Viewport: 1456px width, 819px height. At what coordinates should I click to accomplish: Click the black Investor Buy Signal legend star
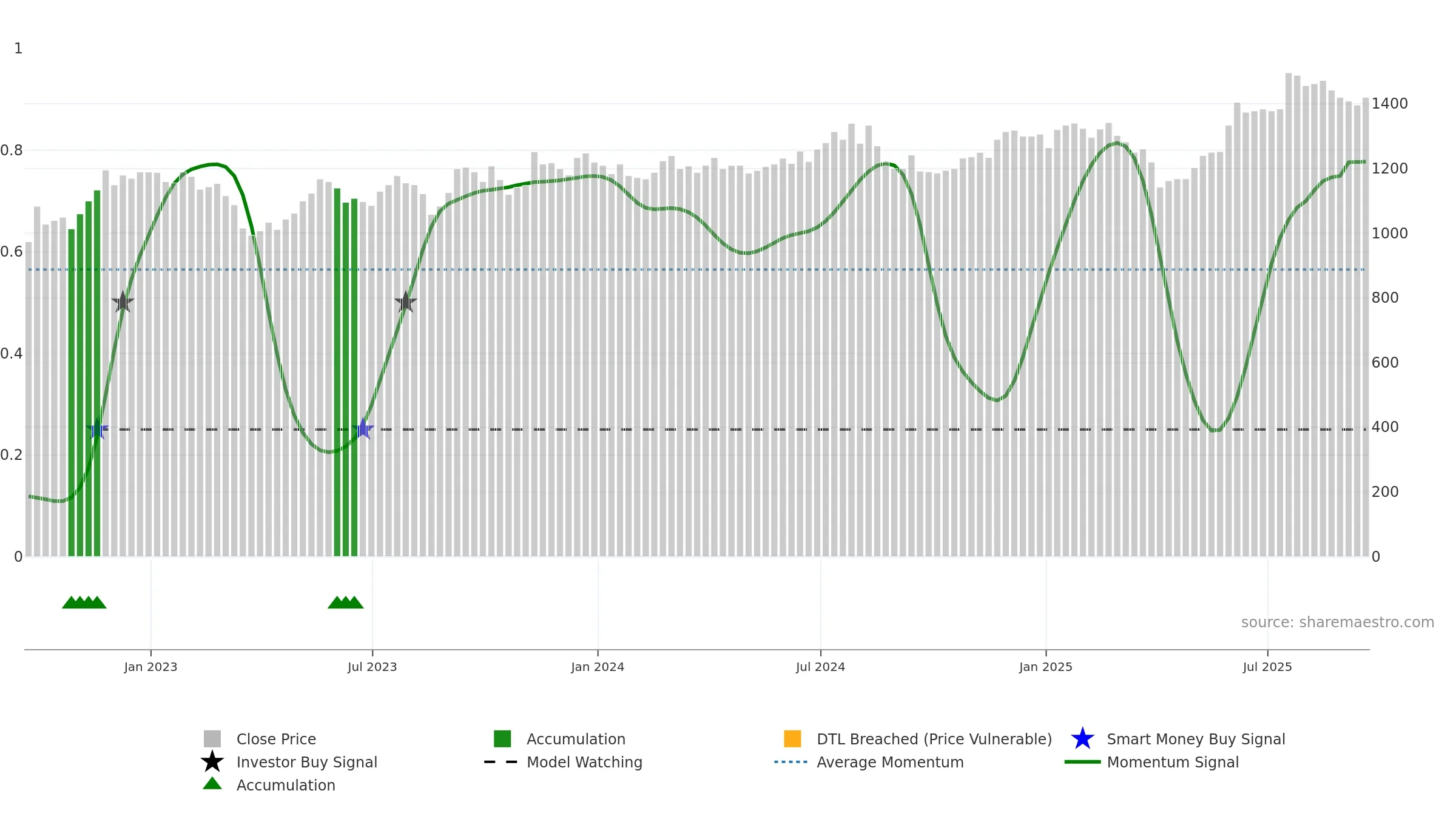point(212,762)
